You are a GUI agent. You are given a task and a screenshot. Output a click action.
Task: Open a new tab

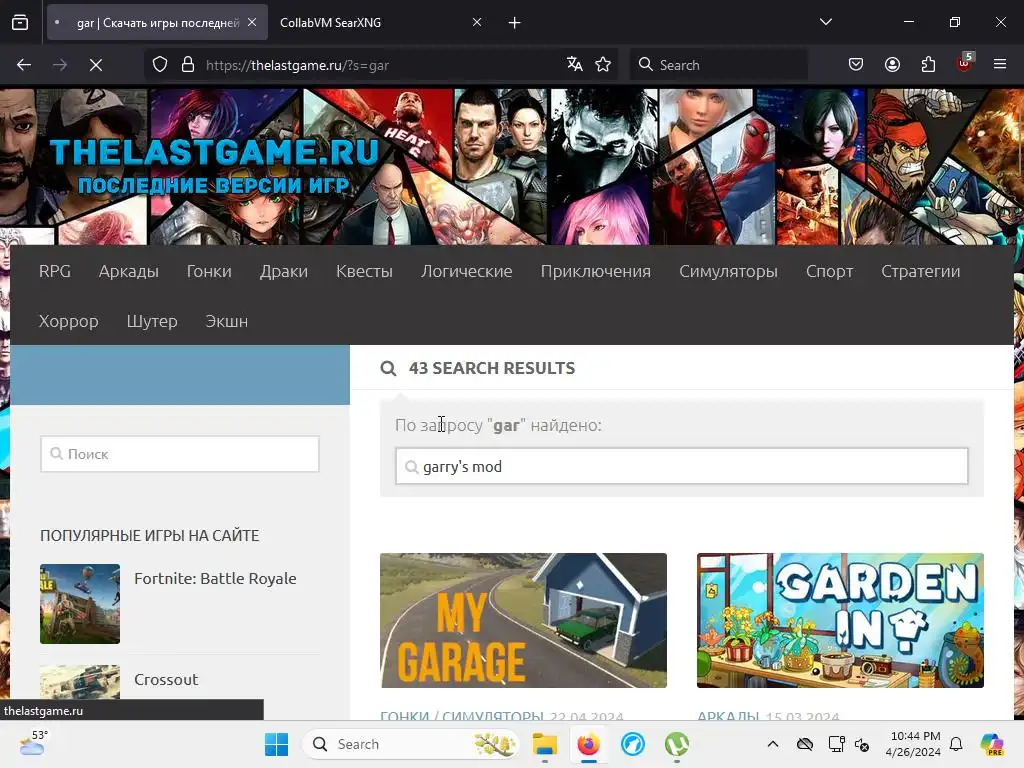tap(515, 23)
